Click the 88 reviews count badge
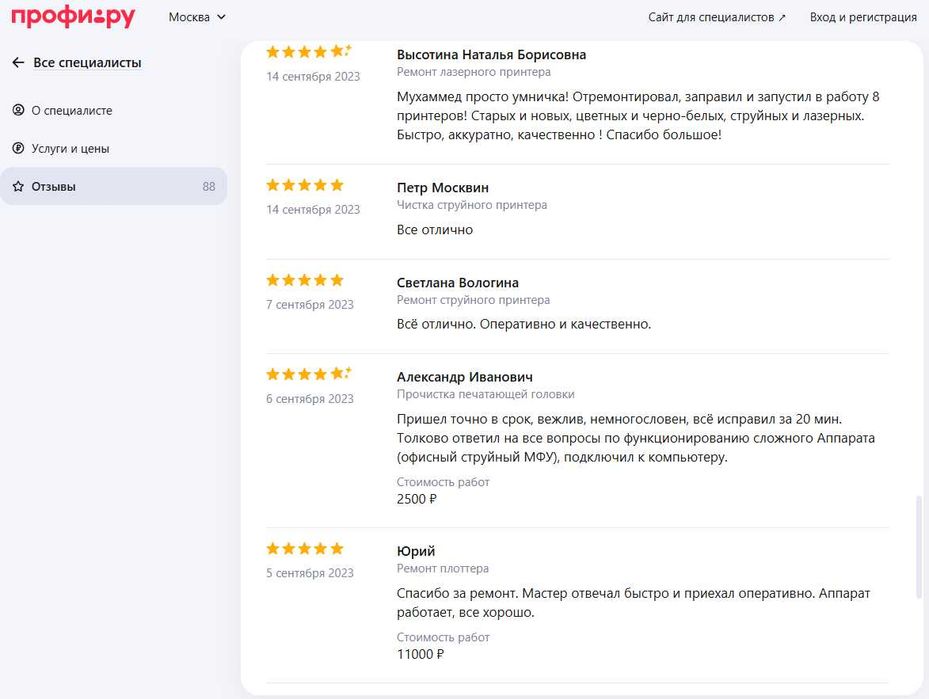The image size is (929, 699). click(209, 186)
